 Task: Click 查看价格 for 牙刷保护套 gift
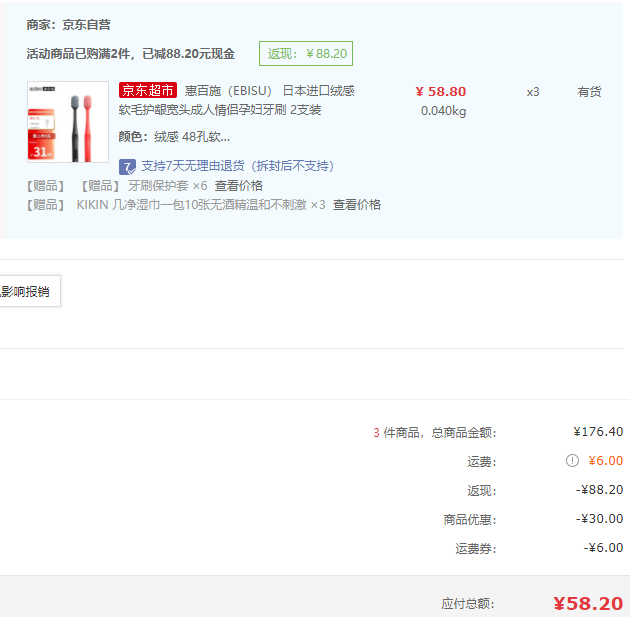pyautogui.click(x=239, y=186)
